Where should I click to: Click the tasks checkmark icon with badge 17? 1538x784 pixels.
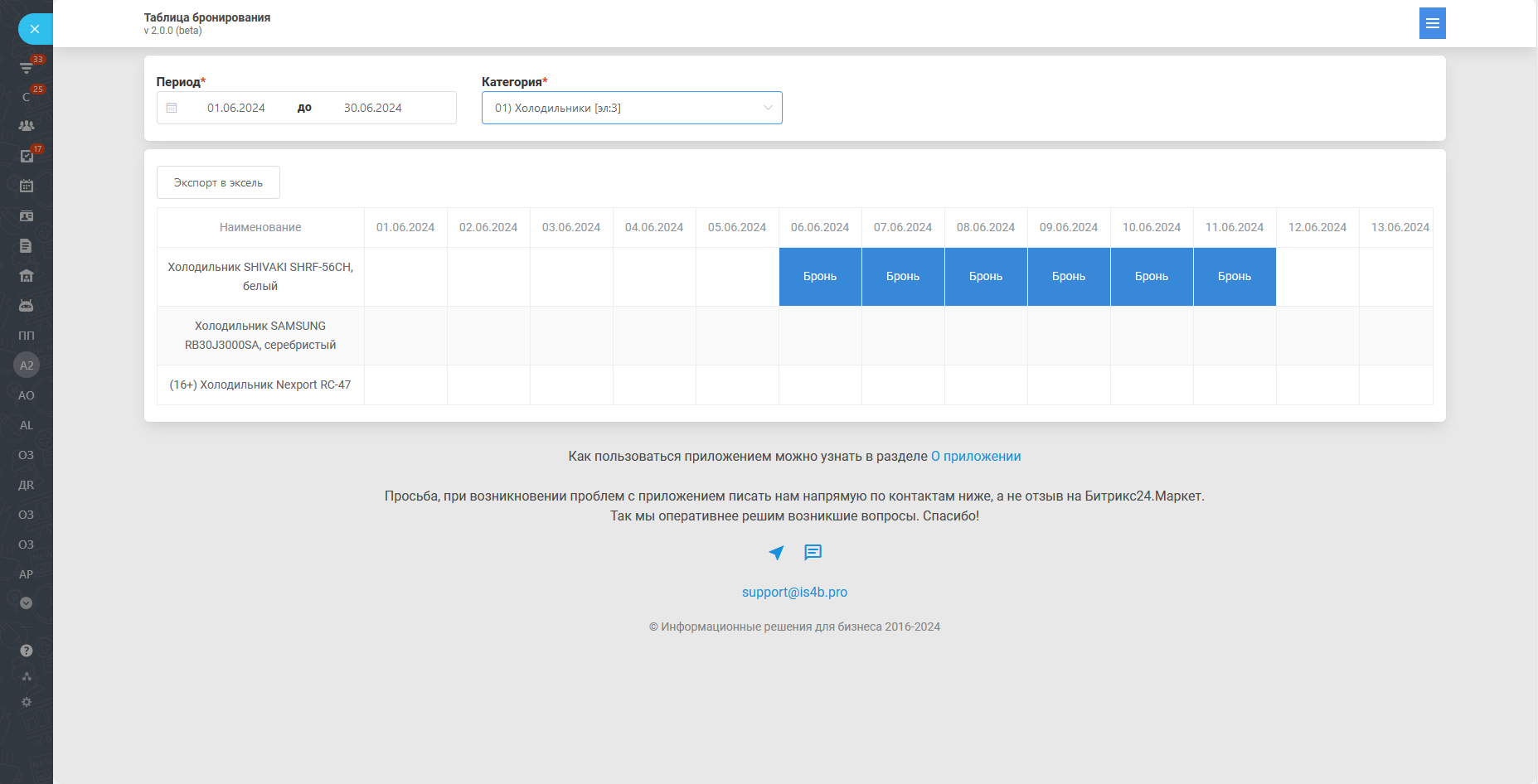[27, 156]
